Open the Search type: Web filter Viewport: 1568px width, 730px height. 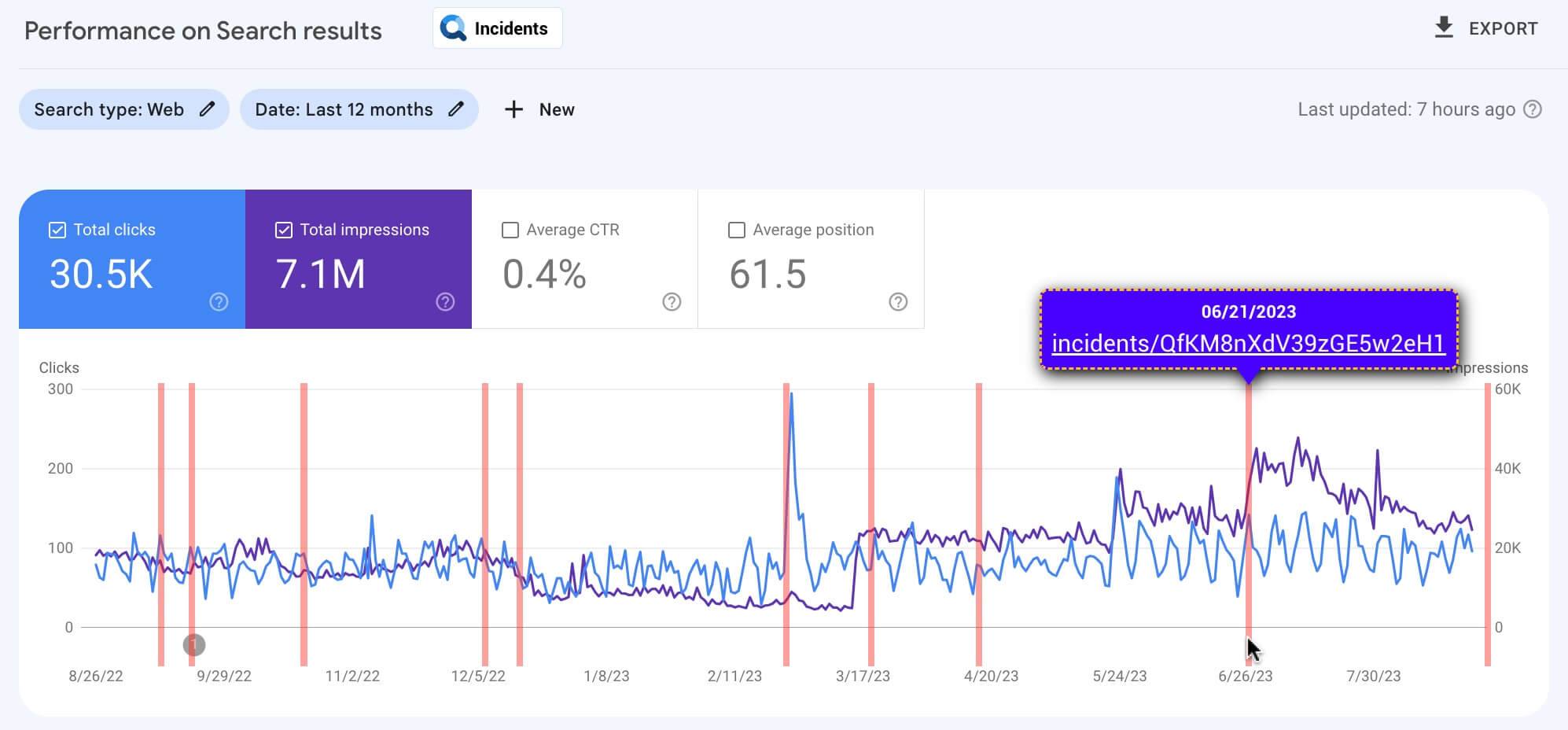[x=123, y=109]
